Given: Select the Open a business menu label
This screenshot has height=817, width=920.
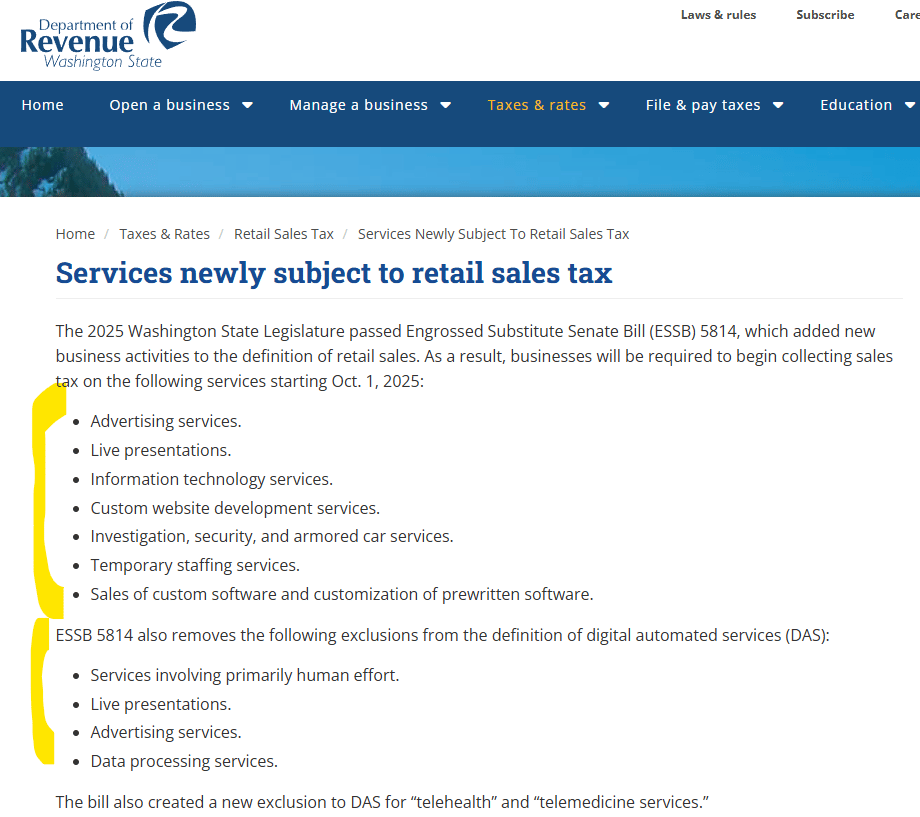Looking at the screenshot, I should point(169,105).
